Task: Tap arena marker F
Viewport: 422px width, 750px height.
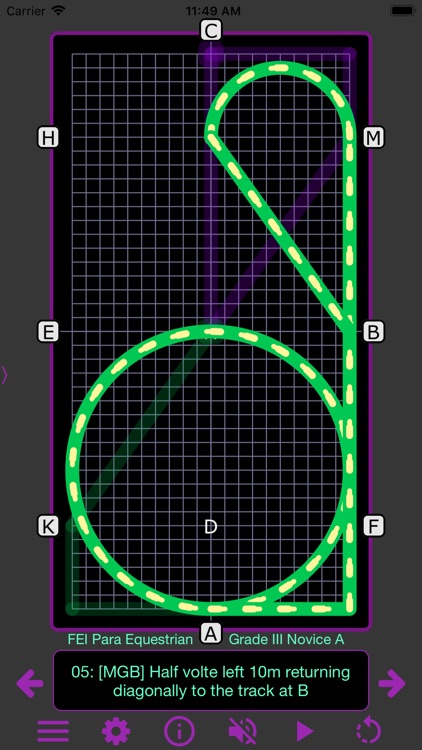Action: pyautogui.click(x=373, y=527)
